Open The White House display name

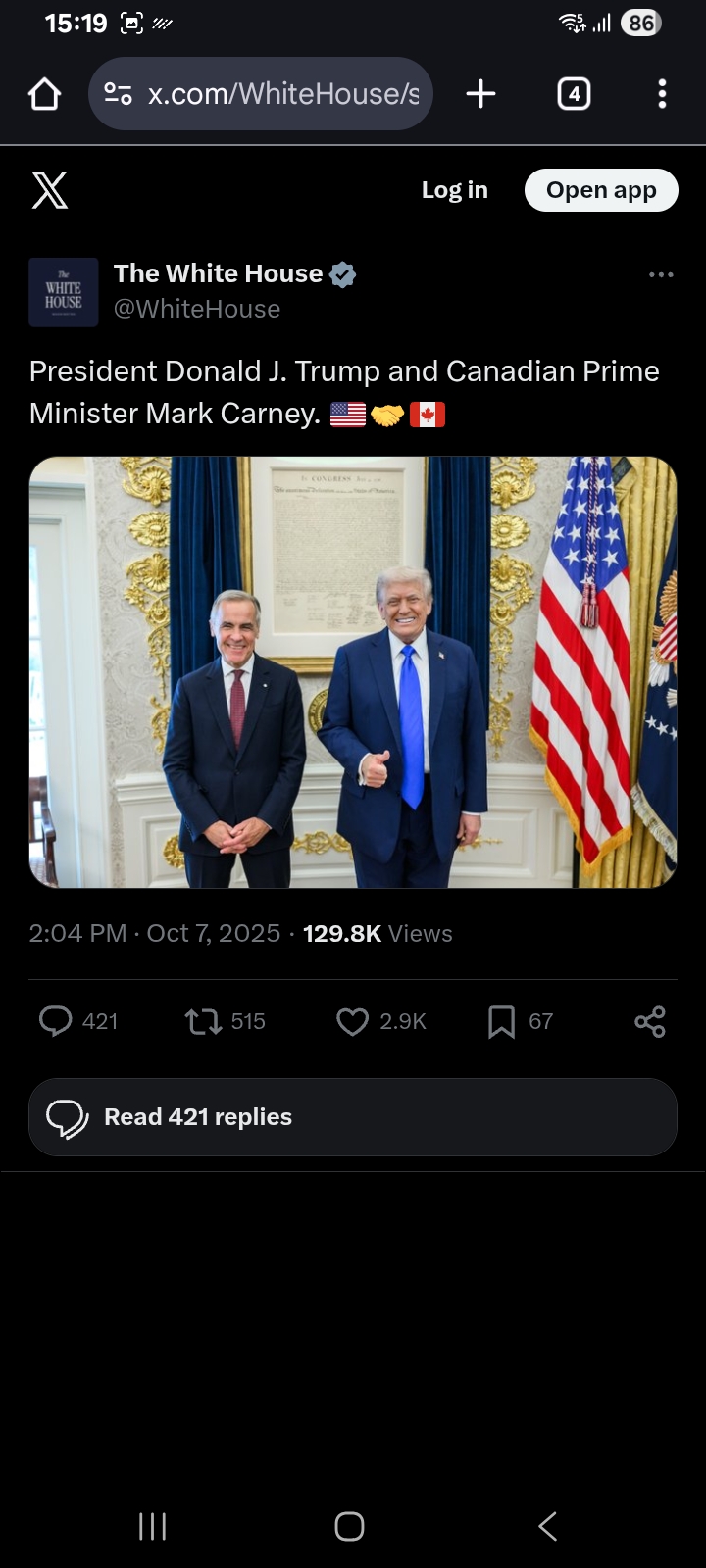(x=219, y=273)
